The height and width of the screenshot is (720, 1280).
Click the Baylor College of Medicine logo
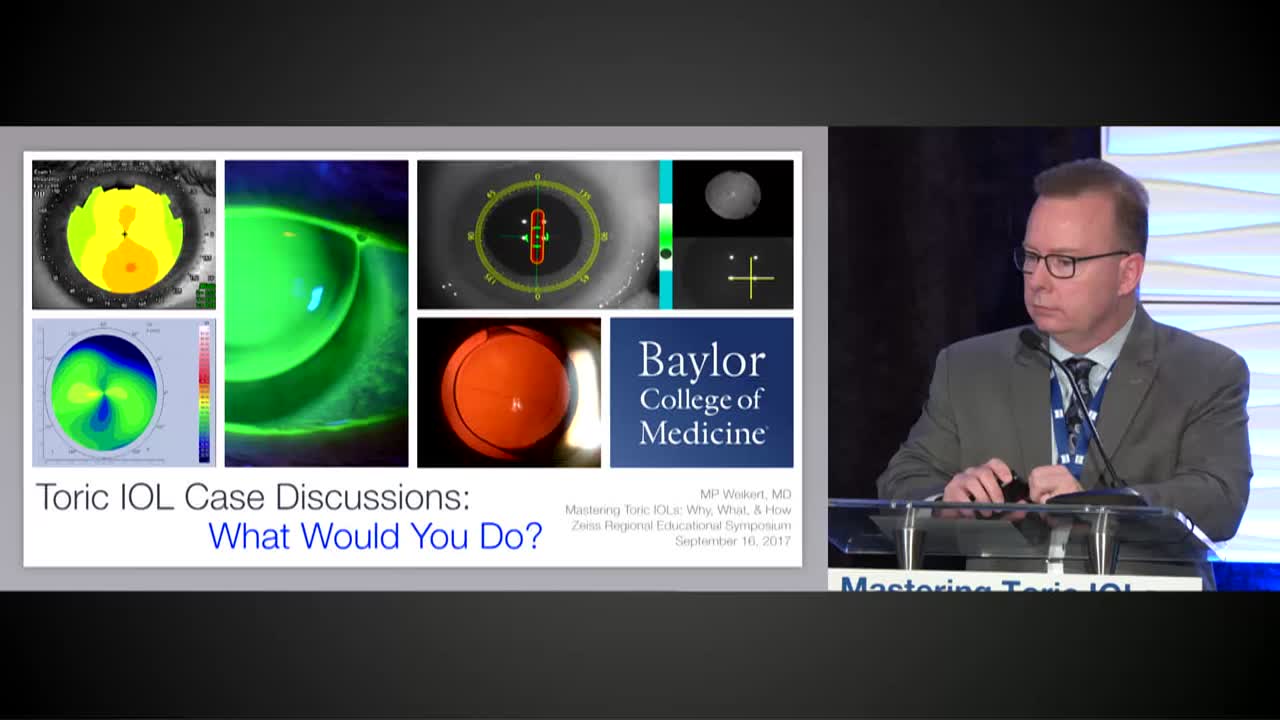click(x=701, y=392)
